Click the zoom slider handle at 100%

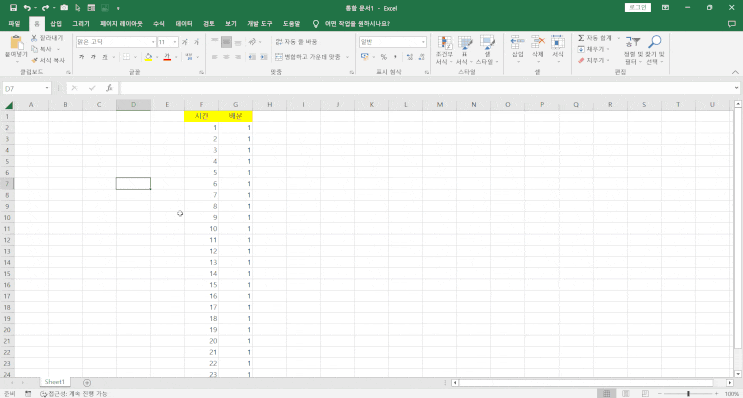click(x=688, y=394)
